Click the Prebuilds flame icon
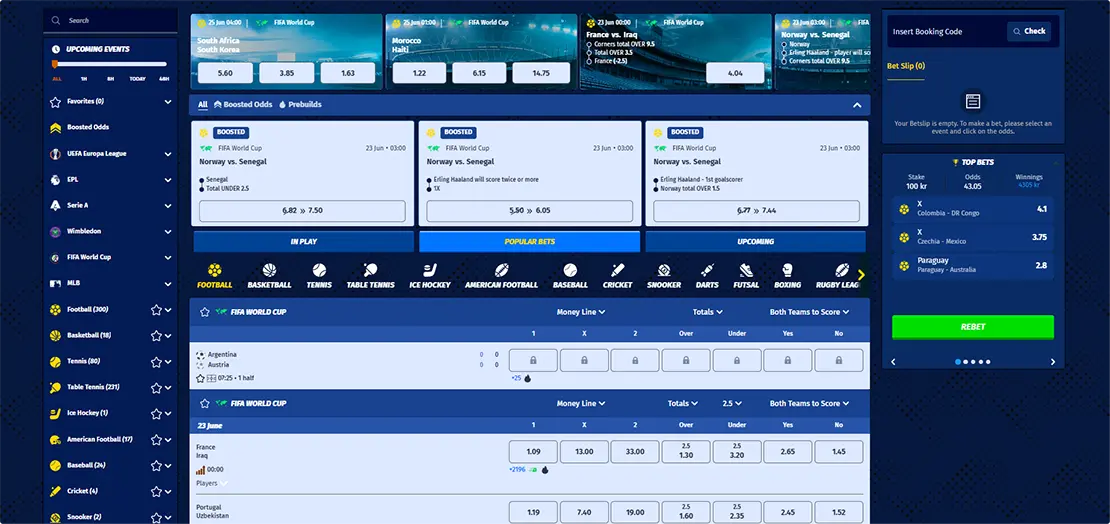The width and height of the screenshot is (1110, 524). pos(282,104)
